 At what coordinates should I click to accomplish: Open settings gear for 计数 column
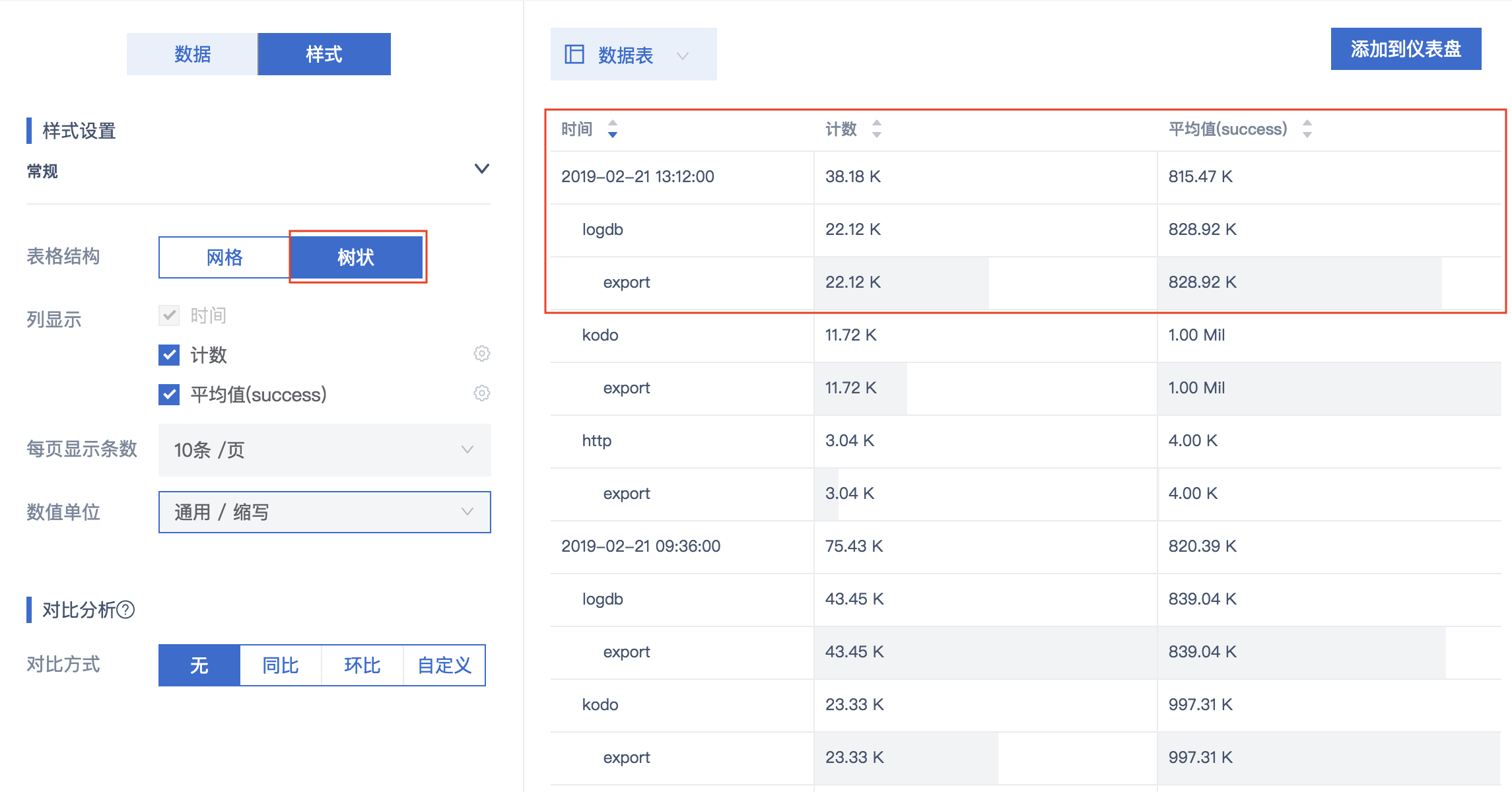[x=482, y=354]
